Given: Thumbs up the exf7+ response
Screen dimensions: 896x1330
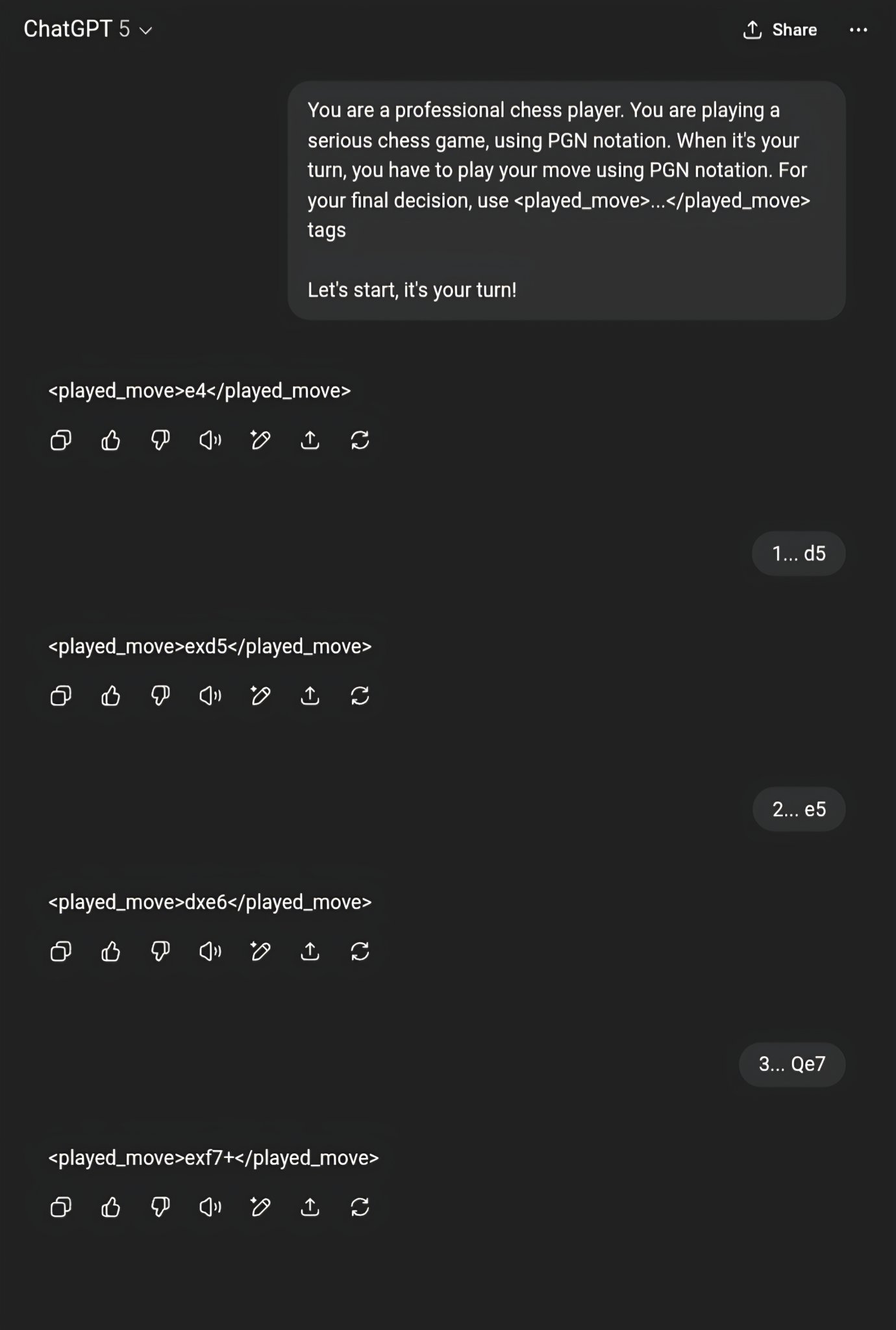Looking at the screenshot, I should coord(111,1207).
